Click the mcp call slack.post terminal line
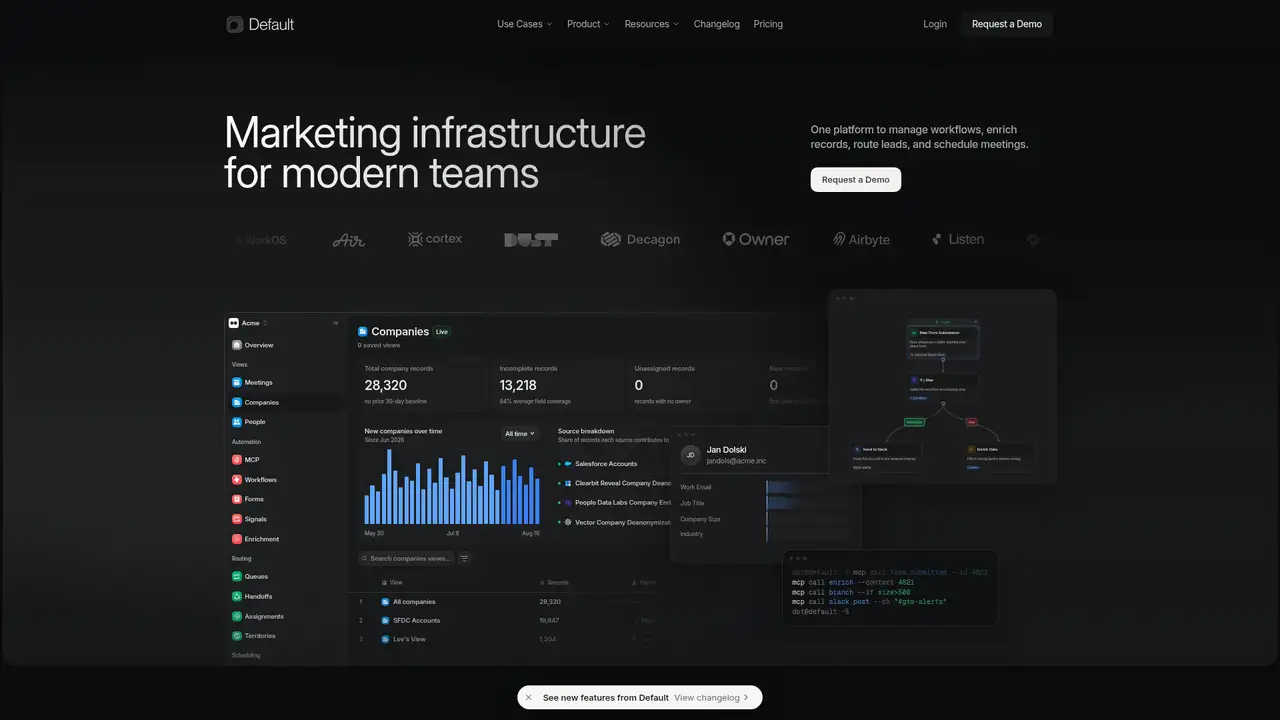Image resolution: width=1280 pixels, height=720 pixels. 869,602
